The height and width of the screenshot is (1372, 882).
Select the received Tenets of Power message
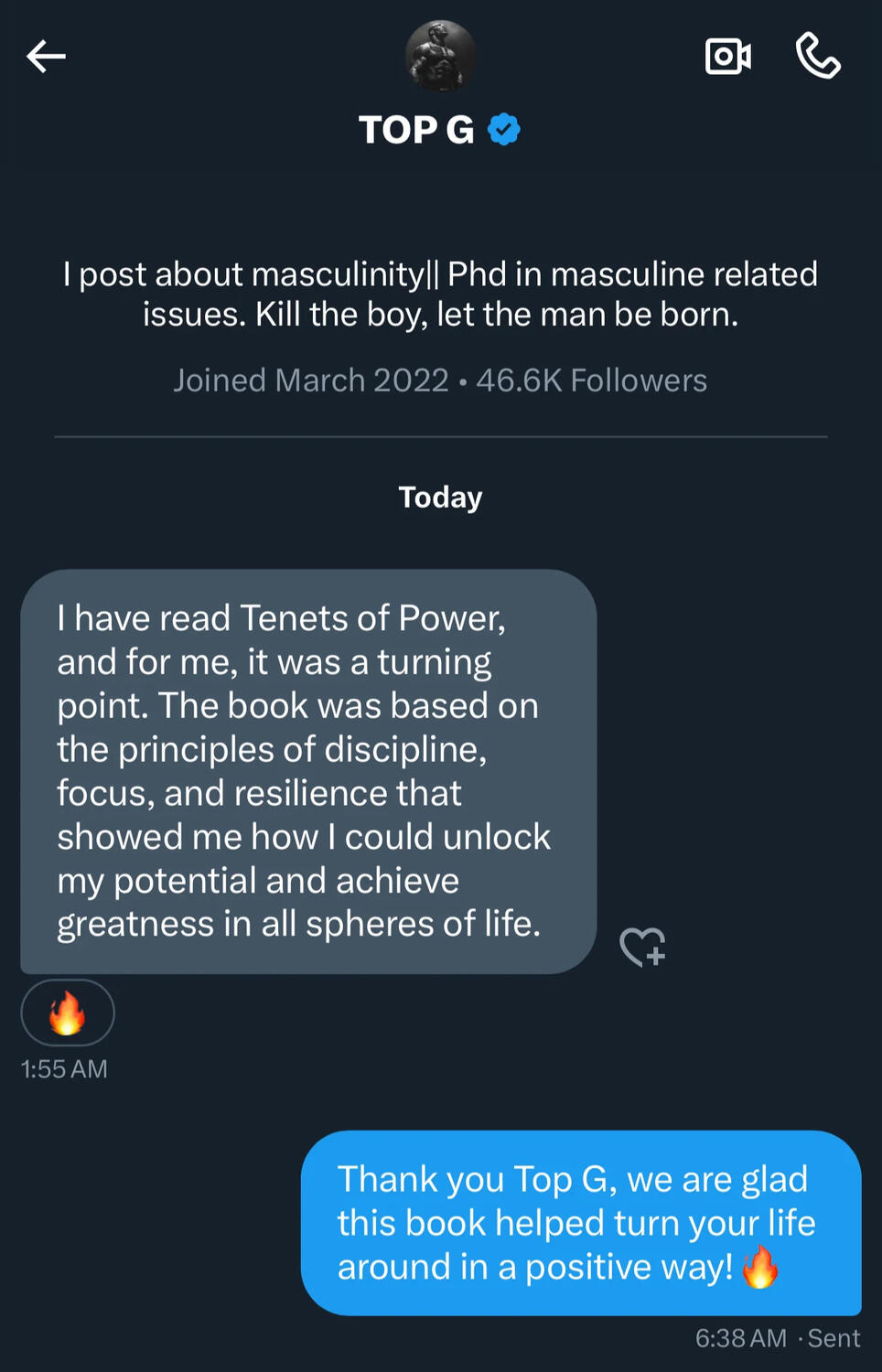pyautogui.click(x=308, y=771)
